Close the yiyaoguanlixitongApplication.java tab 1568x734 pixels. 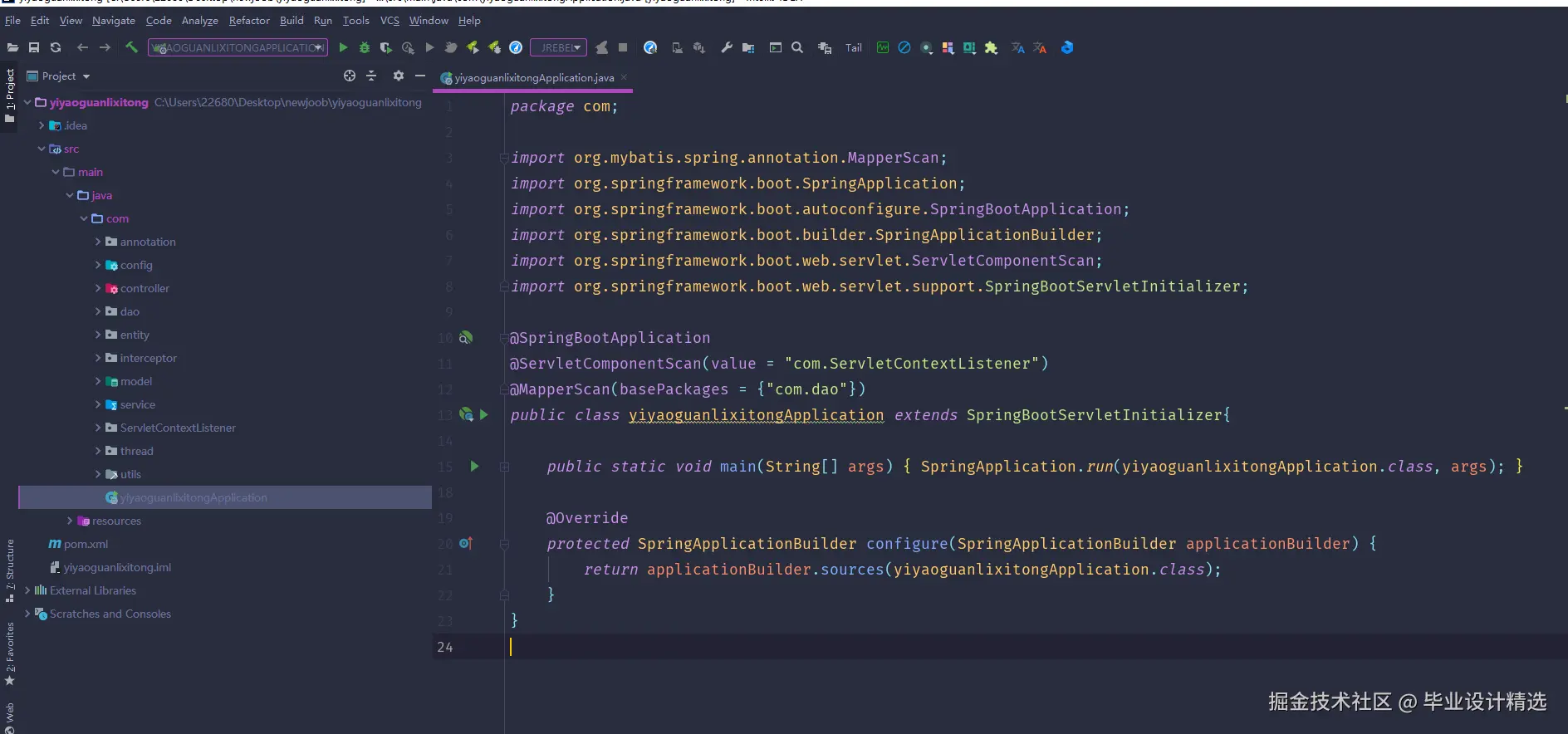[x=624, y=77]
